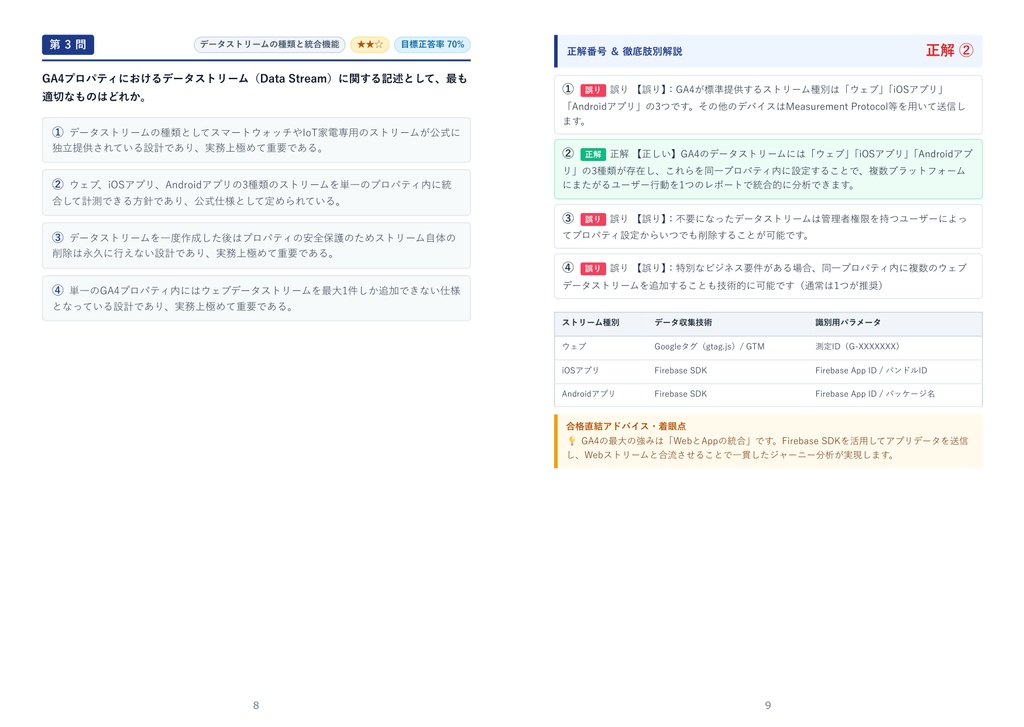
Task: Click the red 正解 ② answer label
Action: [x=950, y=50]
